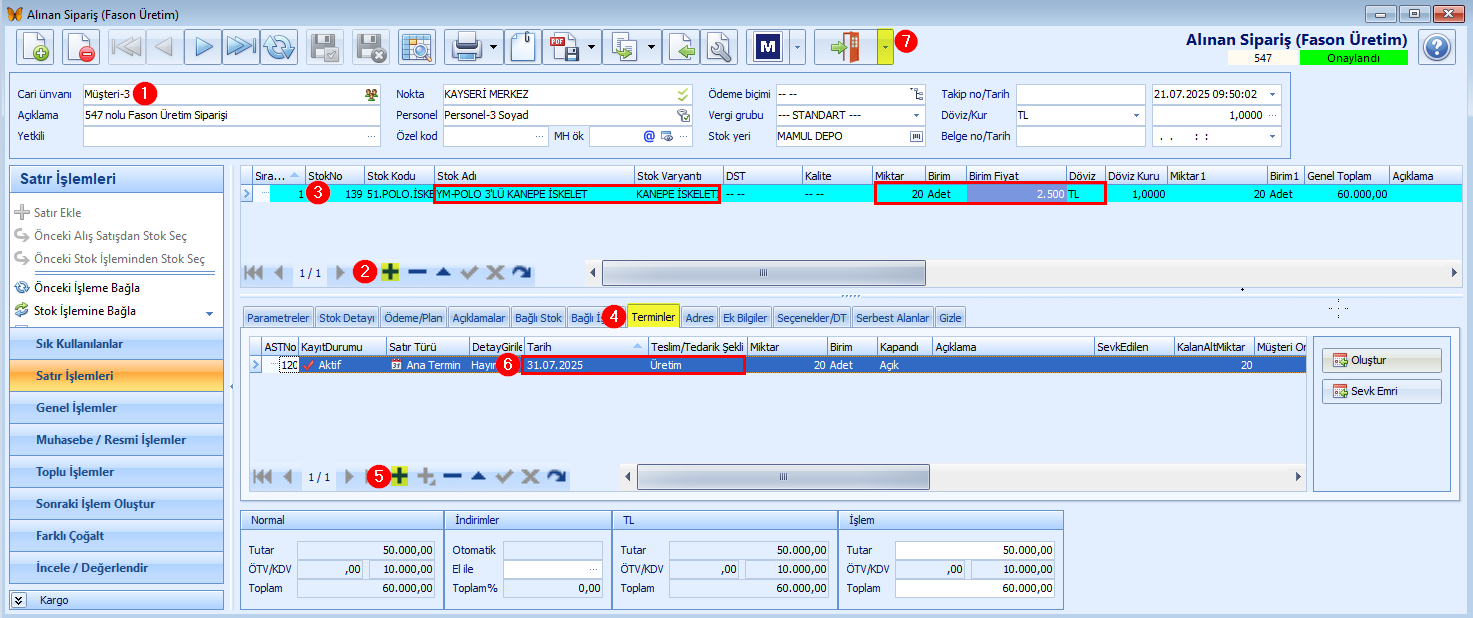Click the delete record icon
1473x618 pixels.
point(81,47)
